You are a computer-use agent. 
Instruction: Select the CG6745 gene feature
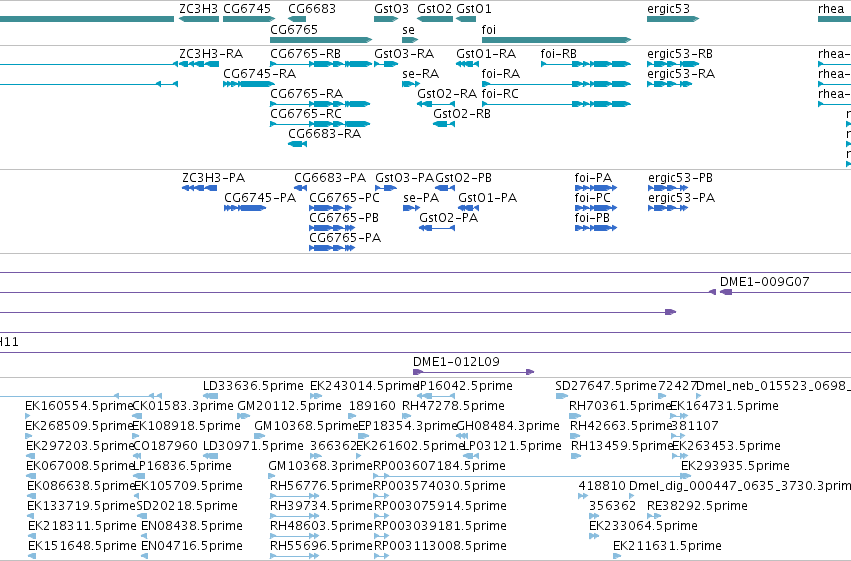[x=249, y=19]
